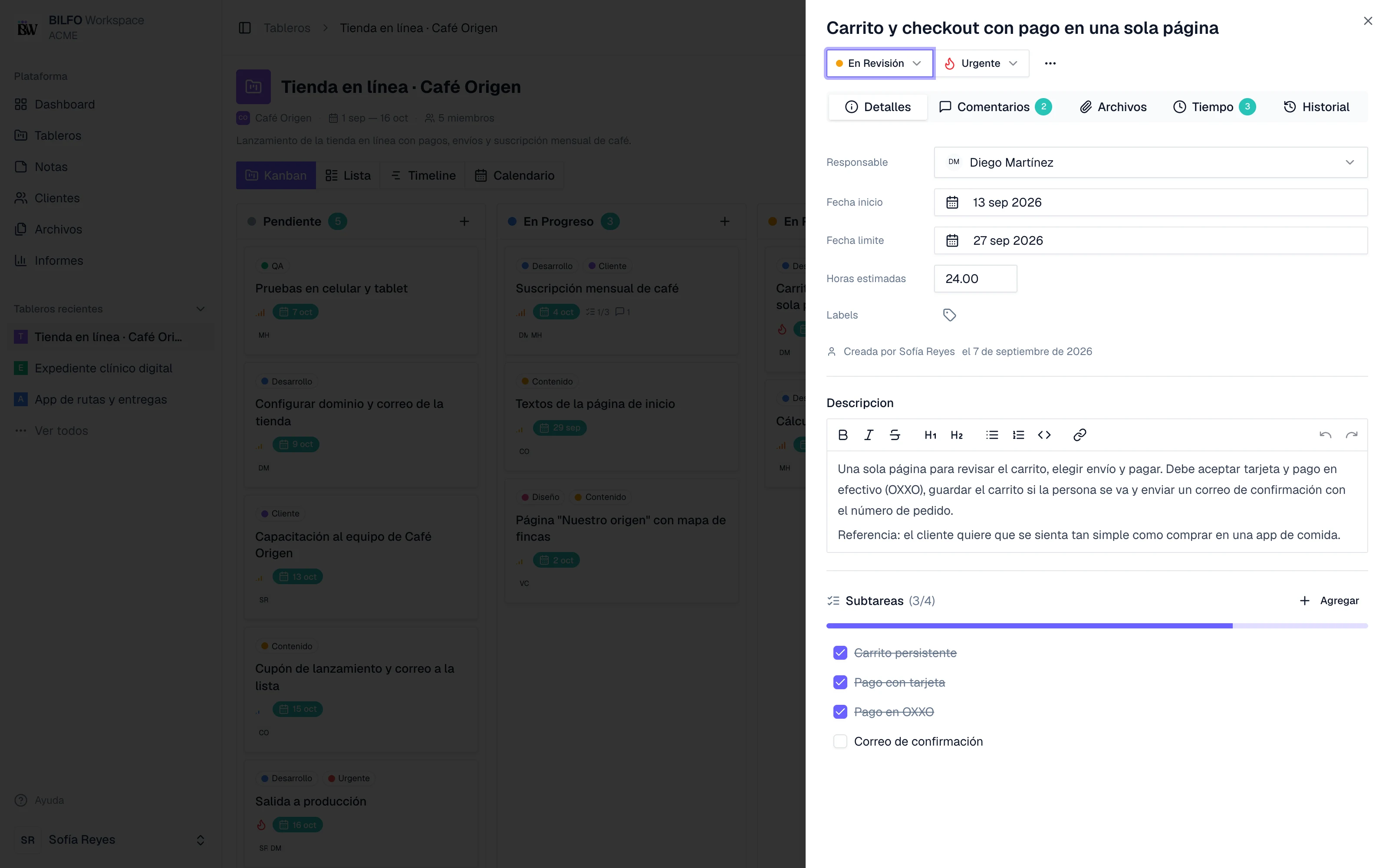Image resolution: width=1389 pixels, height=868 pixels.
Task: Add a card to the En Progreso column
Action: pyautogui.click(x=725, y=221)
